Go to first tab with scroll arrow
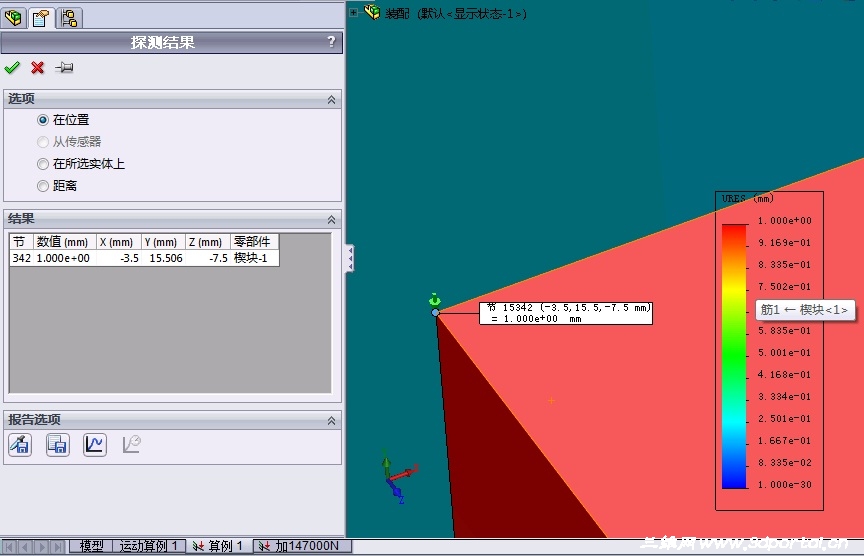The image size is (864, 556). [9, 547]
